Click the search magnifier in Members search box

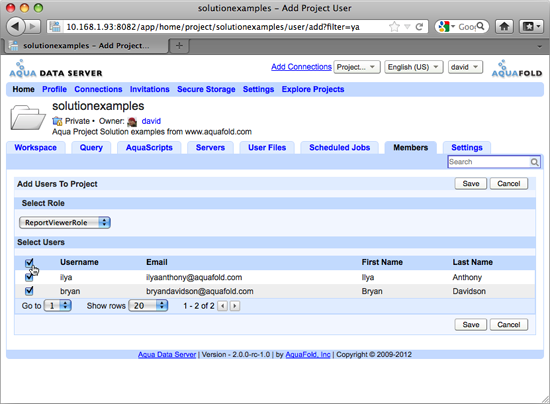point(534,162)
